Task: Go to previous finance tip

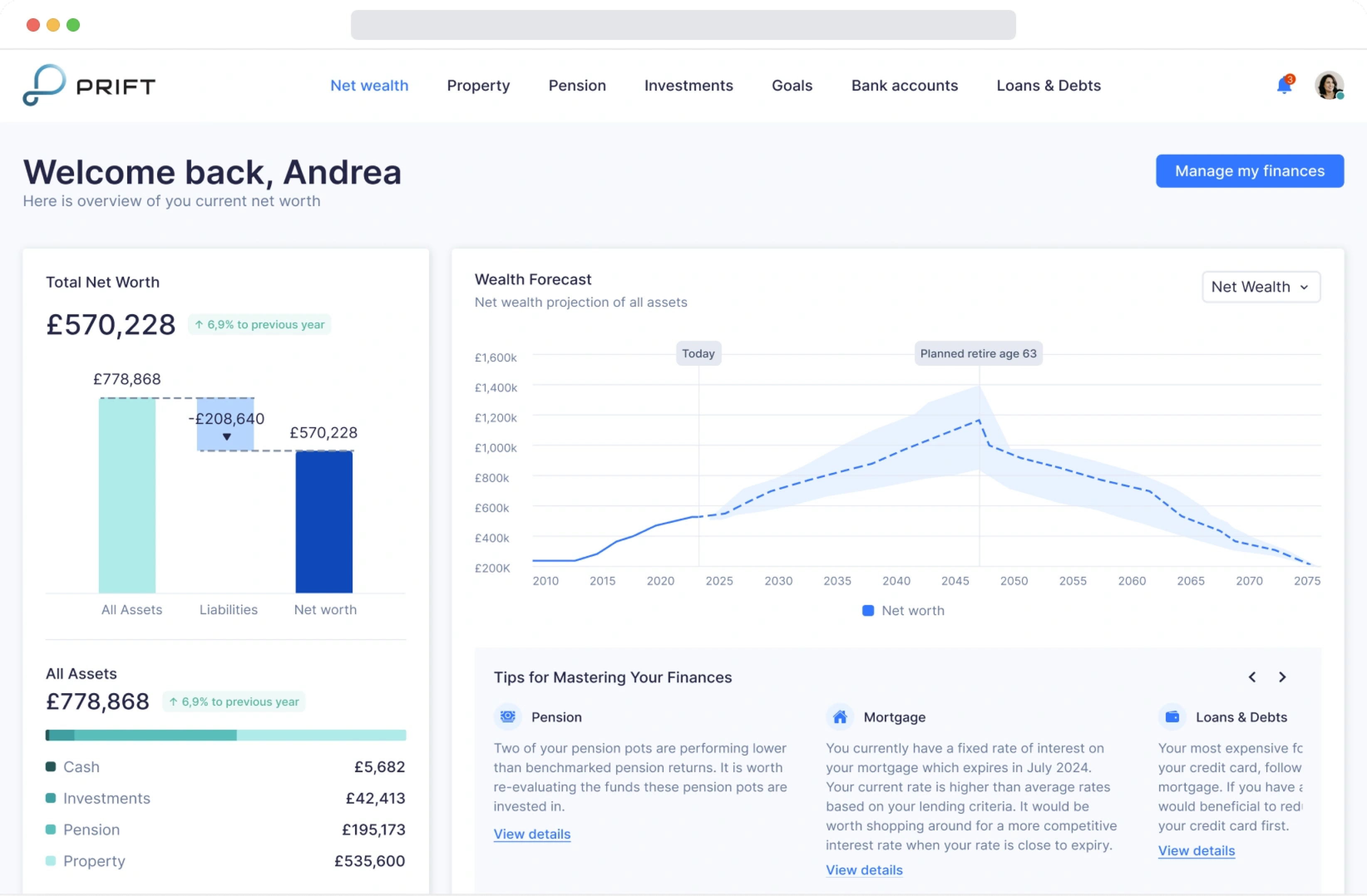Action: [1252, 677]
